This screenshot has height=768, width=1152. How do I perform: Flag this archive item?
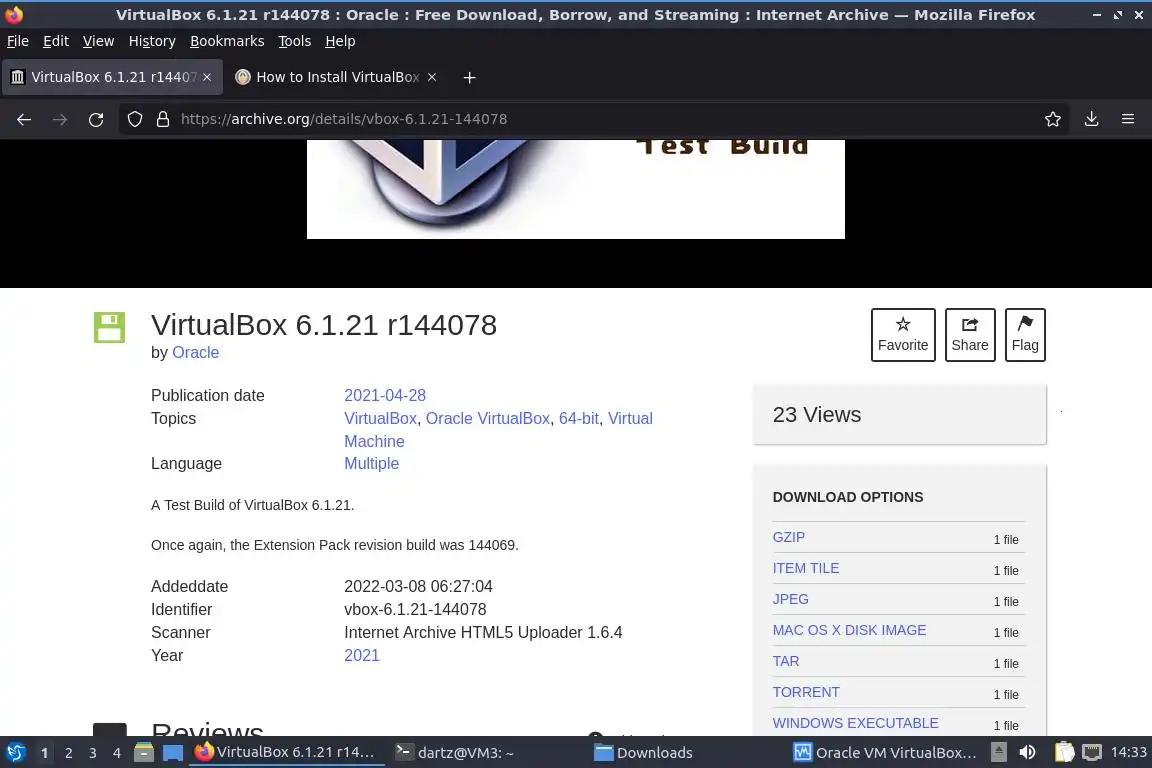[x=1025, y=335]
